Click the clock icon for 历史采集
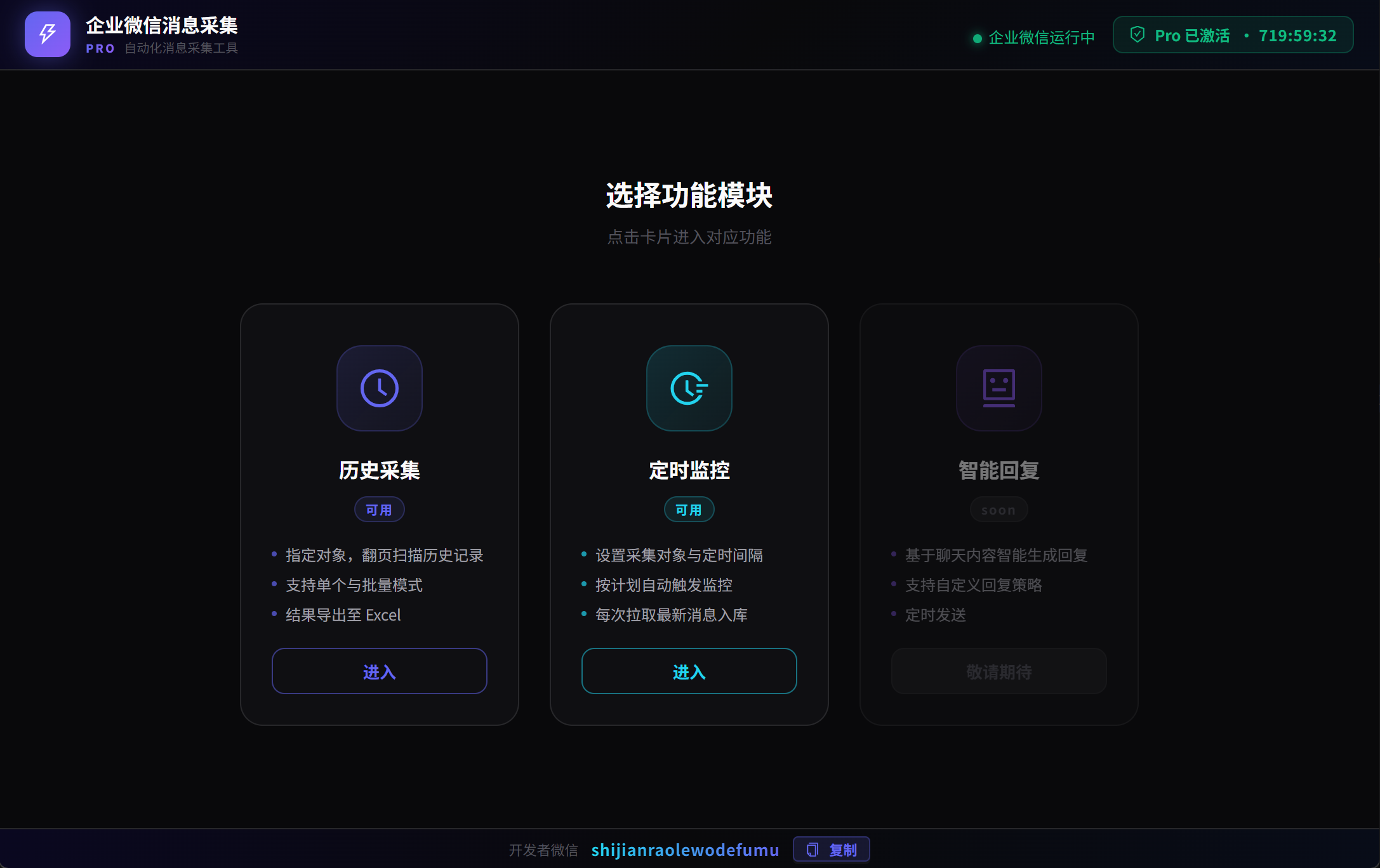Screen dimensions: 1380x868 380,388
